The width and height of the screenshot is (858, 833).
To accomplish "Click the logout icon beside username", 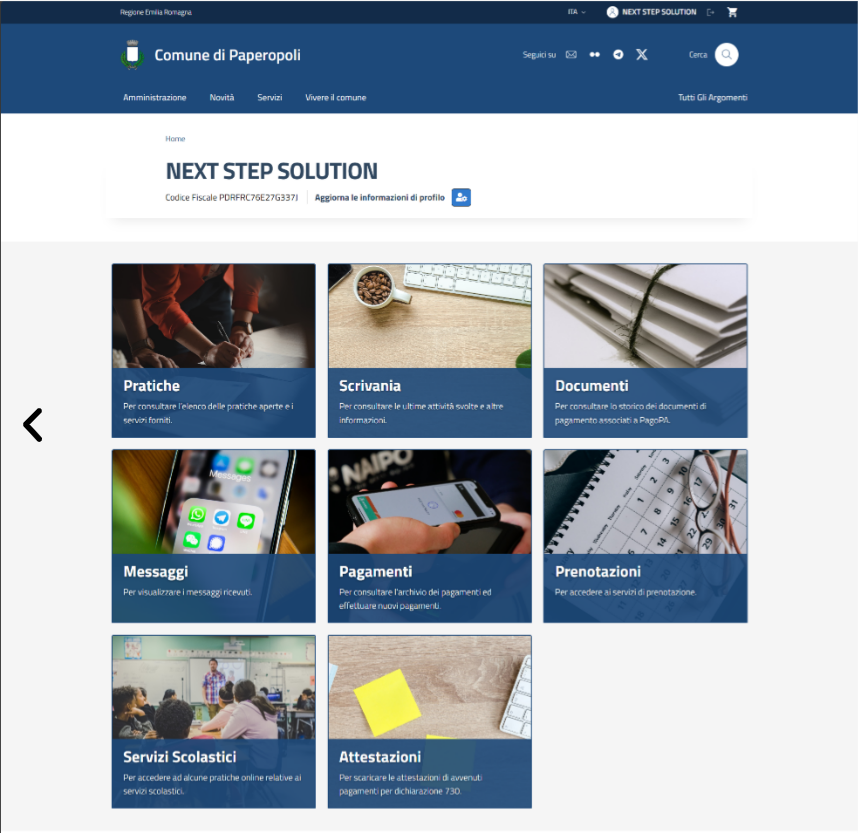I will click(710, 12).
